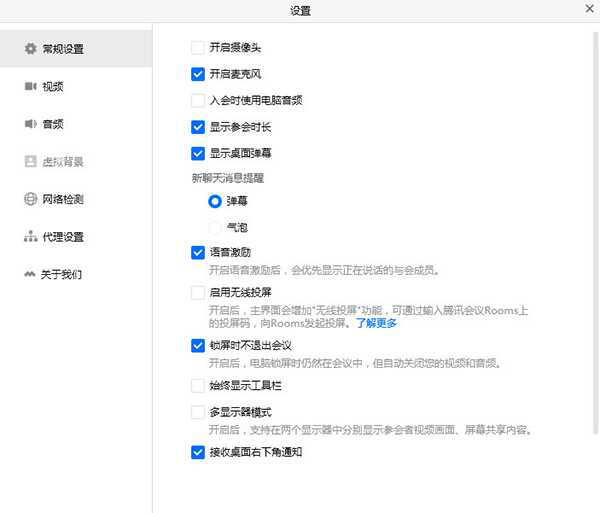
Task: Uncheck the 开启麦克风 option
Action: (x=198, y=74)
